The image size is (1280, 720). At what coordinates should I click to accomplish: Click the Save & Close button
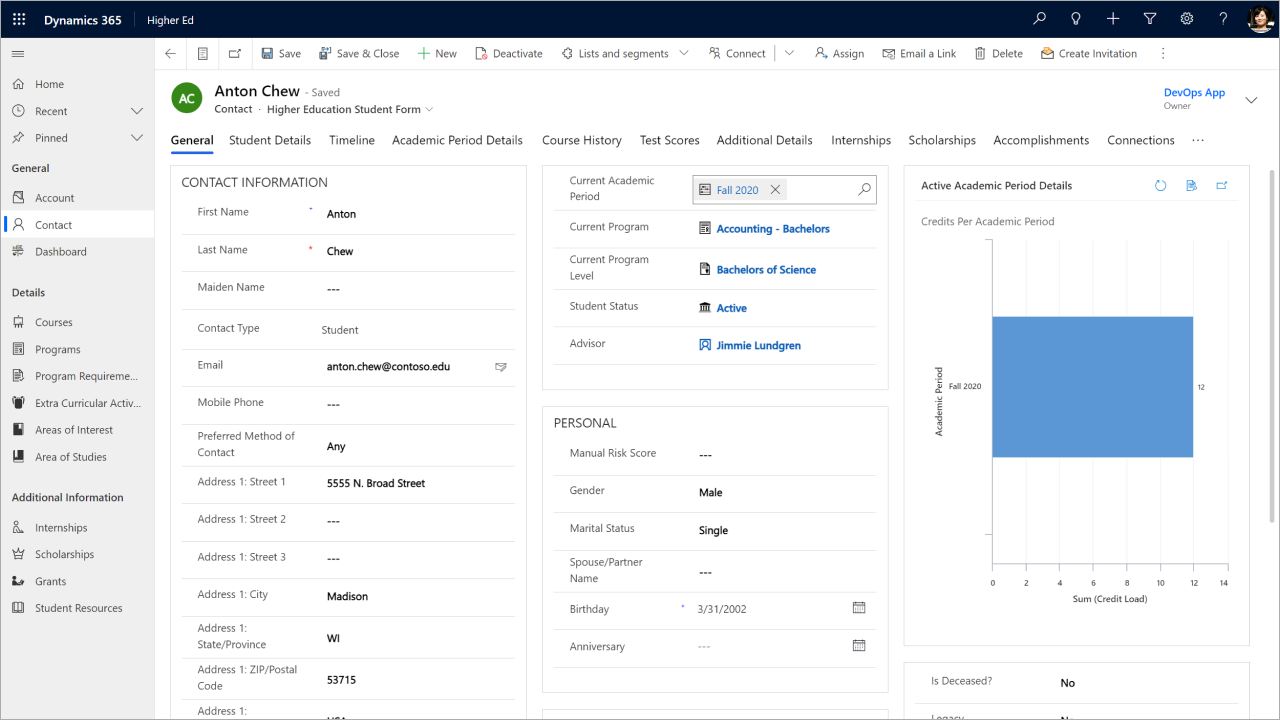click(359, 54)
